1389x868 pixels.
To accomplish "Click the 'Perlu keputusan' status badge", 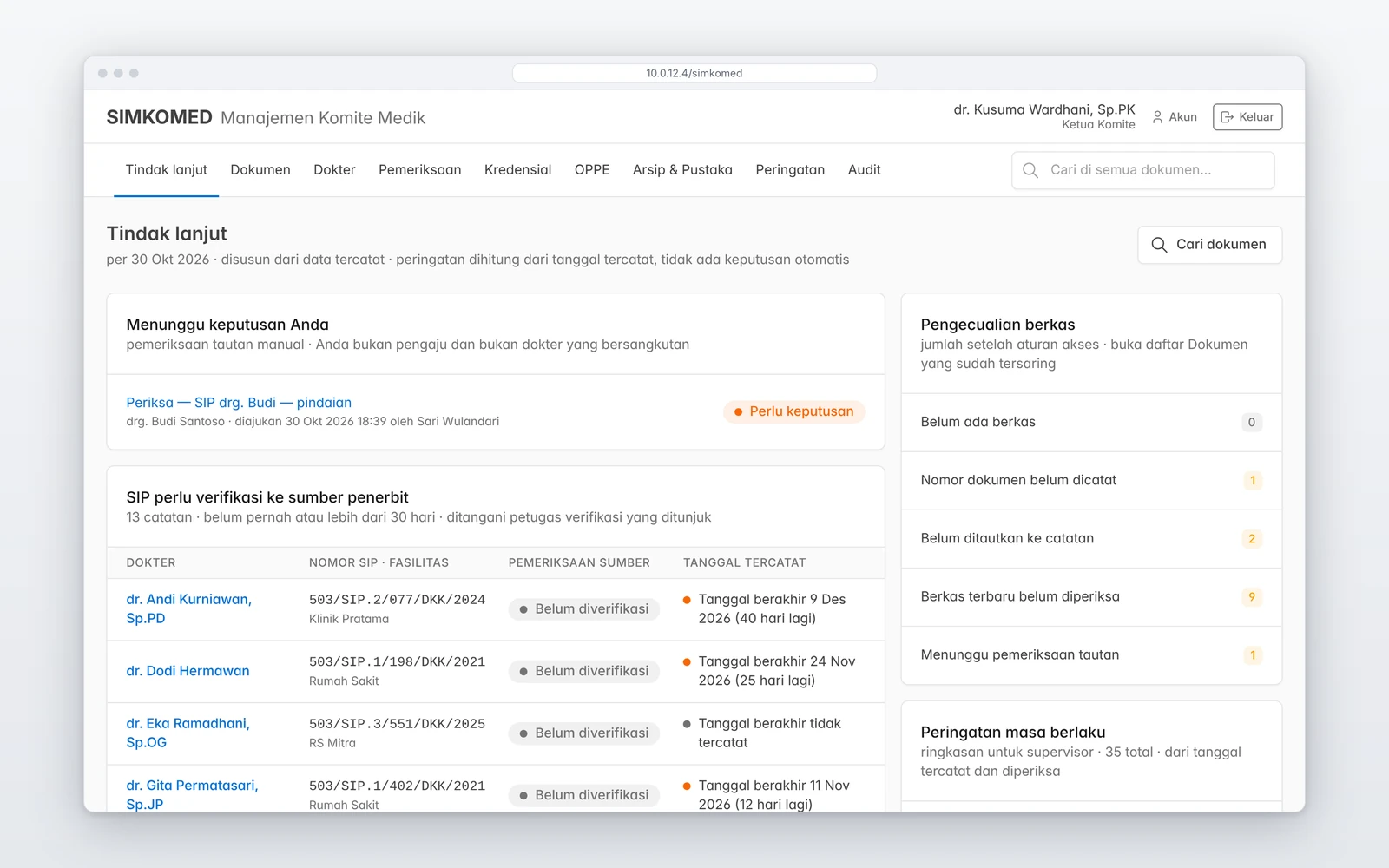I will (793, 411).
